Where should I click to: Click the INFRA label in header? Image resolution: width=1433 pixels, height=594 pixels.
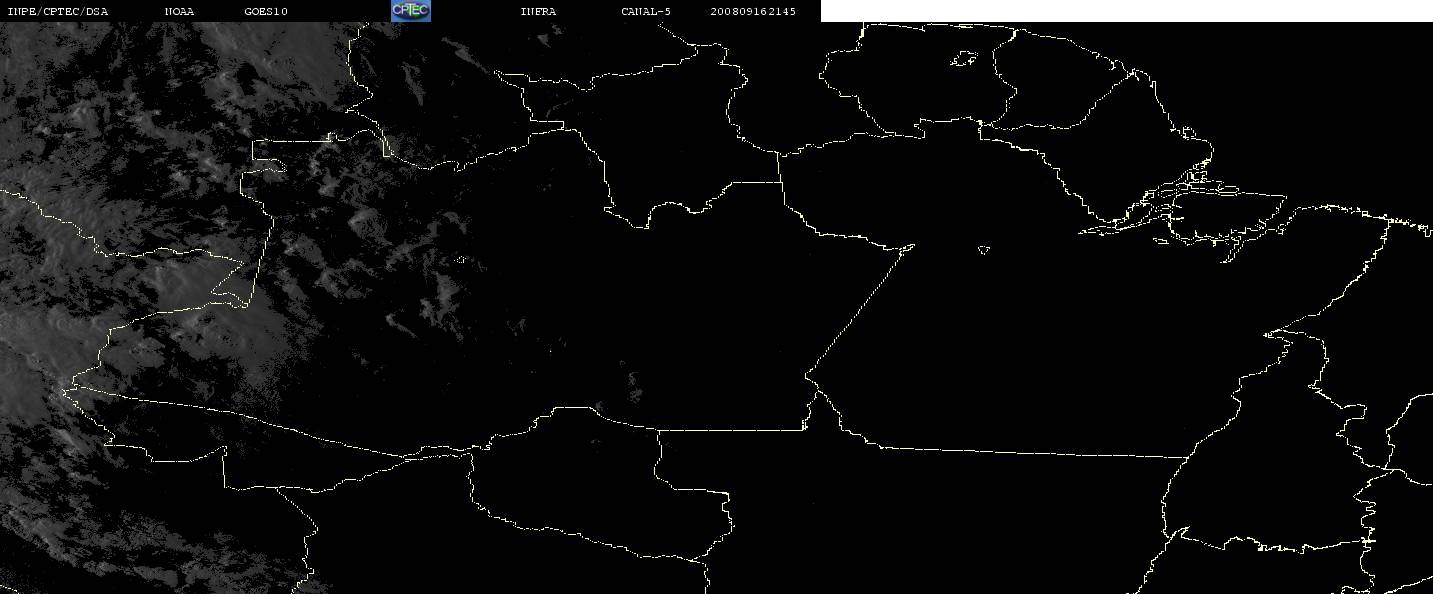coord(538,12)
